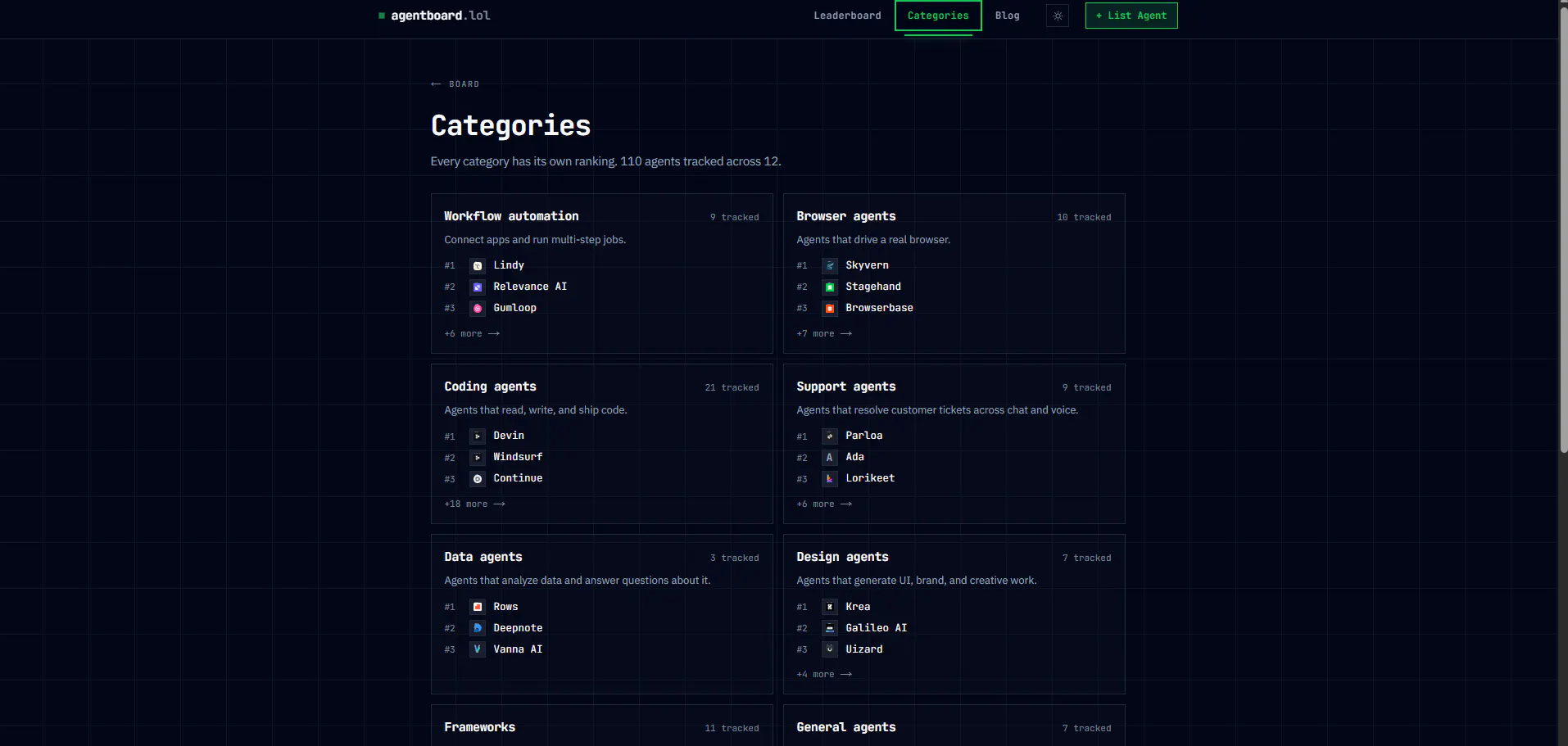The image size is (1568, 746).
Task: Click the Continue logo icon
Action: click(478, 479)
